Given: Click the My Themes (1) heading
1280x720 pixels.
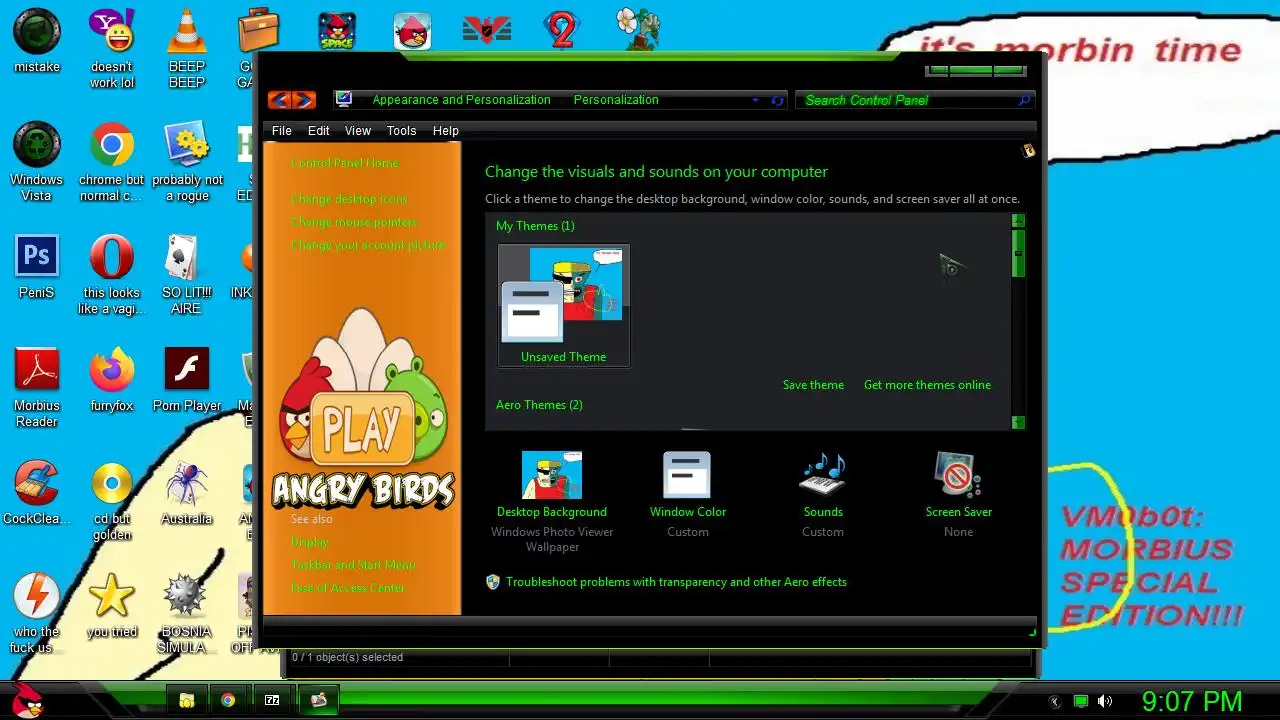Looking at the screenshot, I should [535, 226].
